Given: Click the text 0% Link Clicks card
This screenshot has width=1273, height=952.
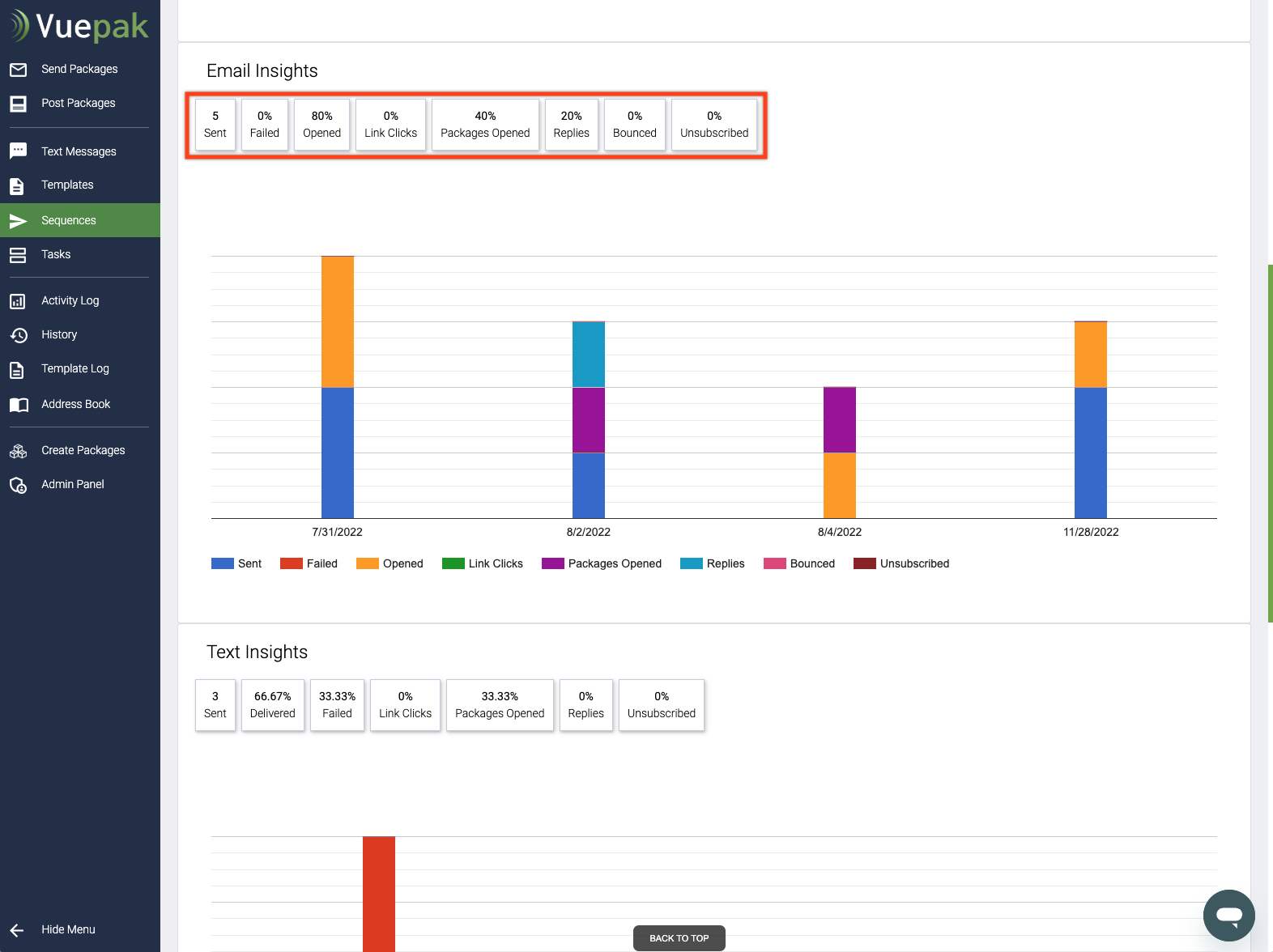Looking at the screenshot, I should coord(405,705).
